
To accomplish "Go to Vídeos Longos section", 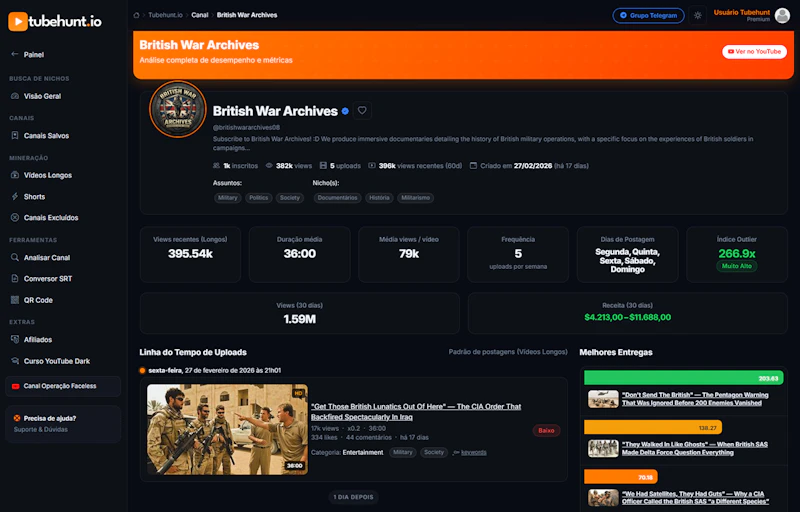I will [x=47, y=175].
